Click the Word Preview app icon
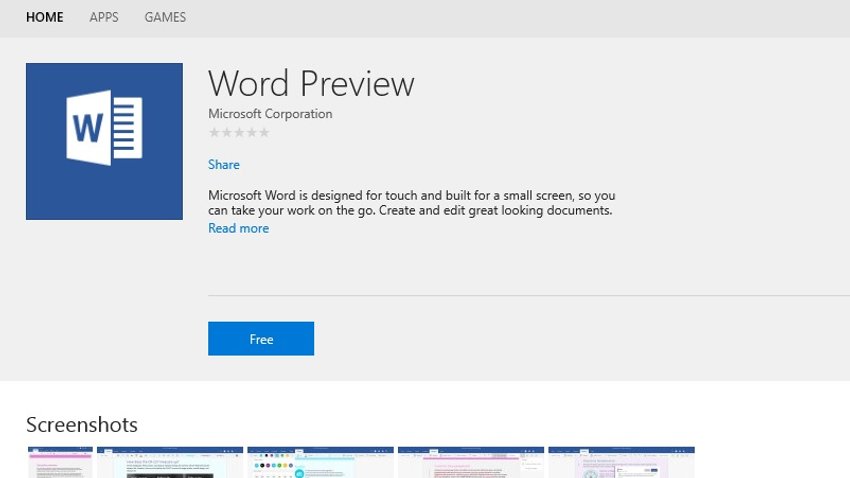 click(x=104, y=141)
